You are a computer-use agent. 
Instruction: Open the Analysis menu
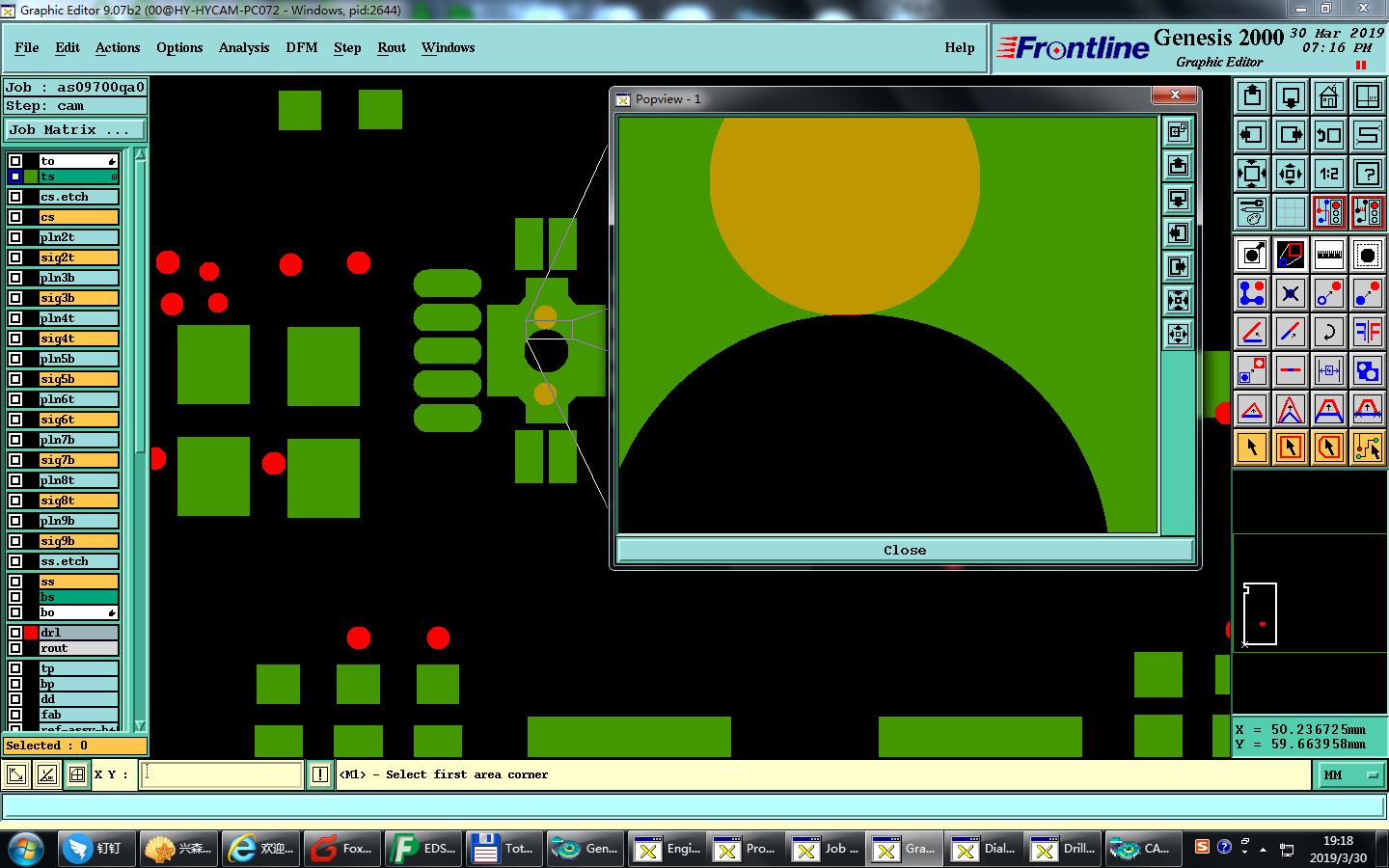pyautogui.click(x=244, y=47)
